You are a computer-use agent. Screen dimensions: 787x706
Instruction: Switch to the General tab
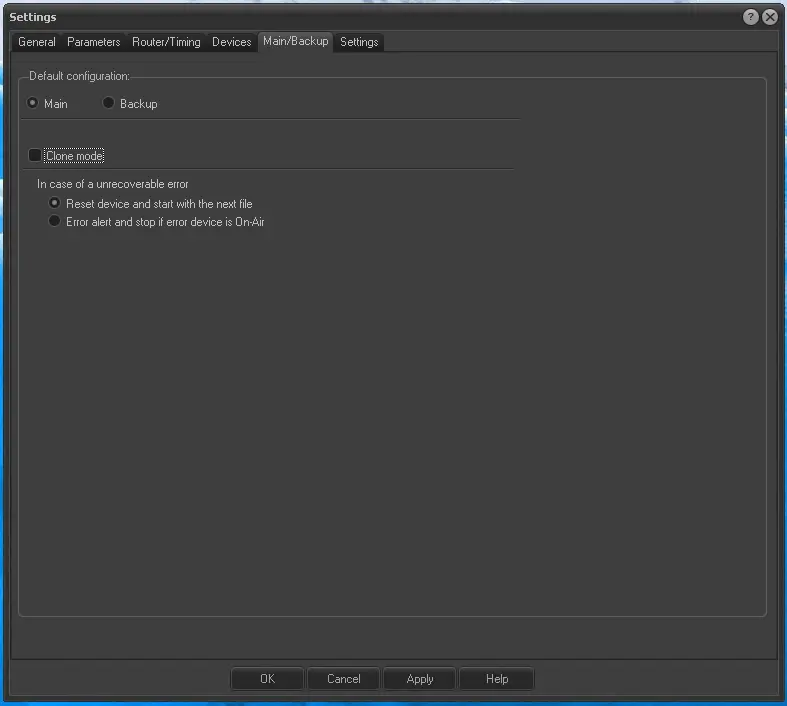pos(37,42)
